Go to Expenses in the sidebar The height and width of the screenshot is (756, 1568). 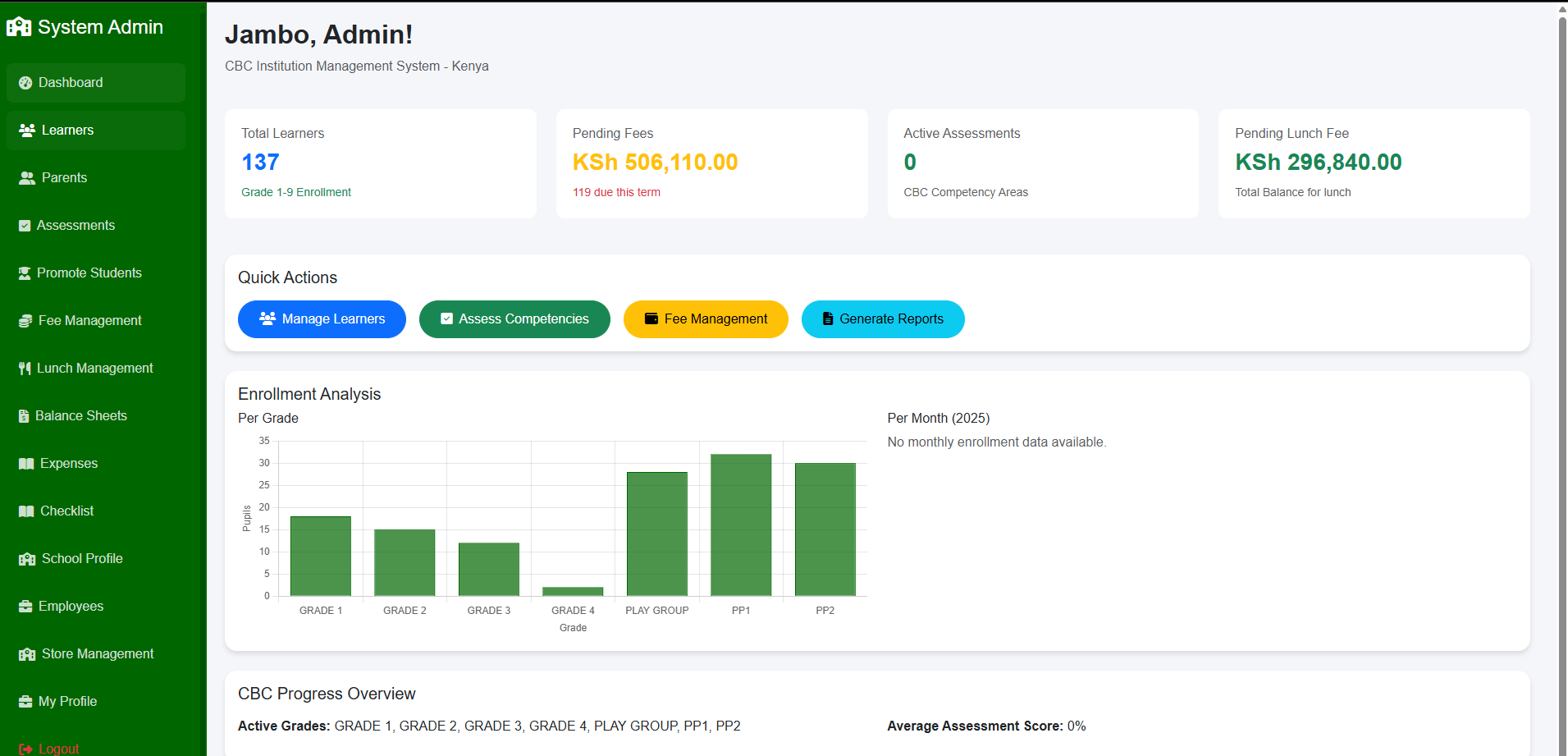tap(96, 464)
